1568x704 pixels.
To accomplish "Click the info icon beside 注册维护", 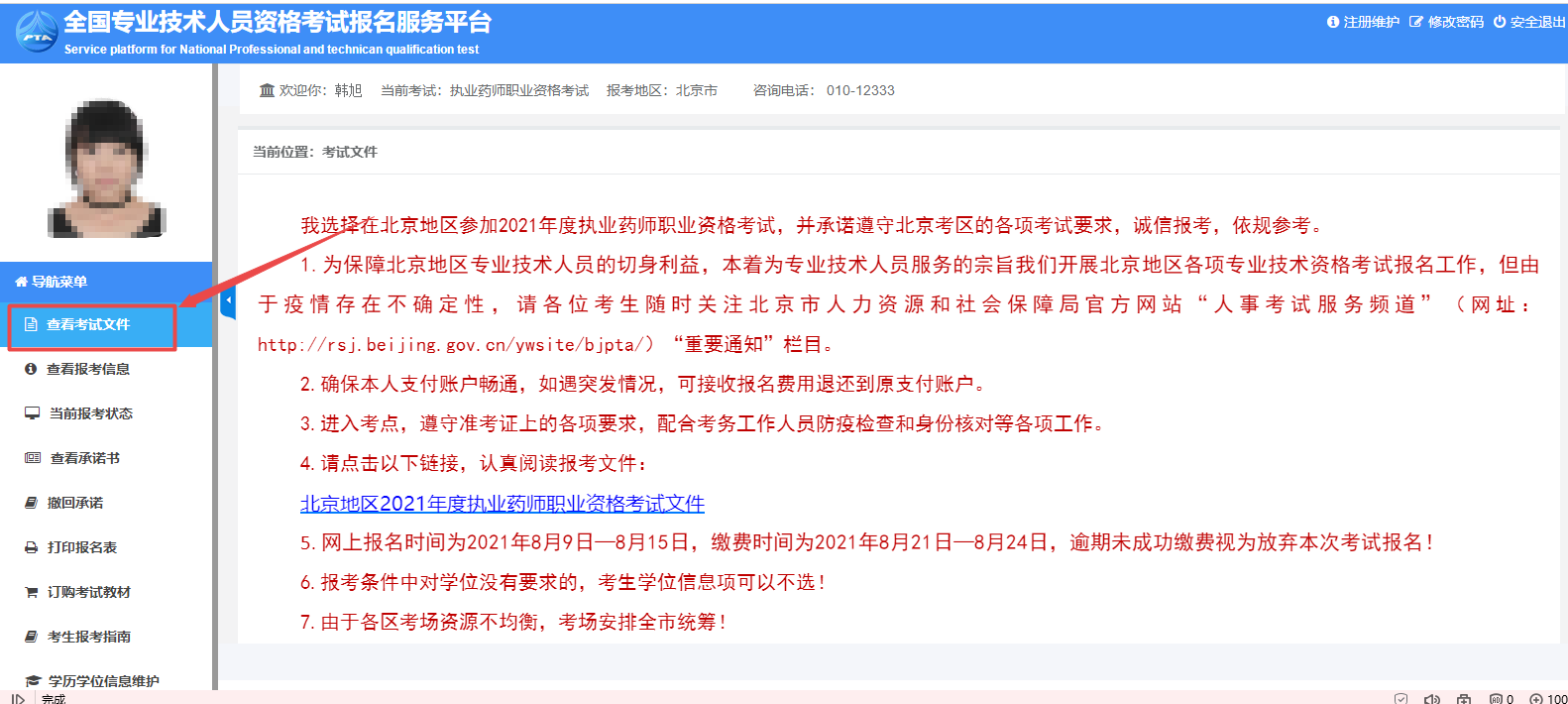I will coord(1332,22).
